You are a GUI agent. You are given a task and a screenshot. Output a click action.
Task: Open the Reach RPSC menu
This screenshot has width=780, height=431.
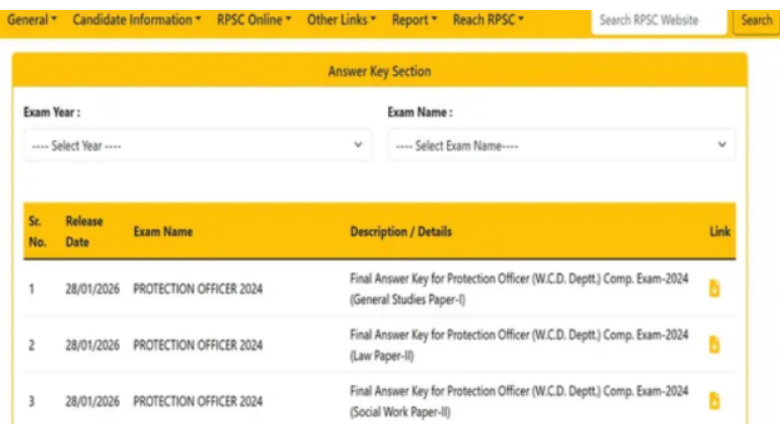click(488, 20)
